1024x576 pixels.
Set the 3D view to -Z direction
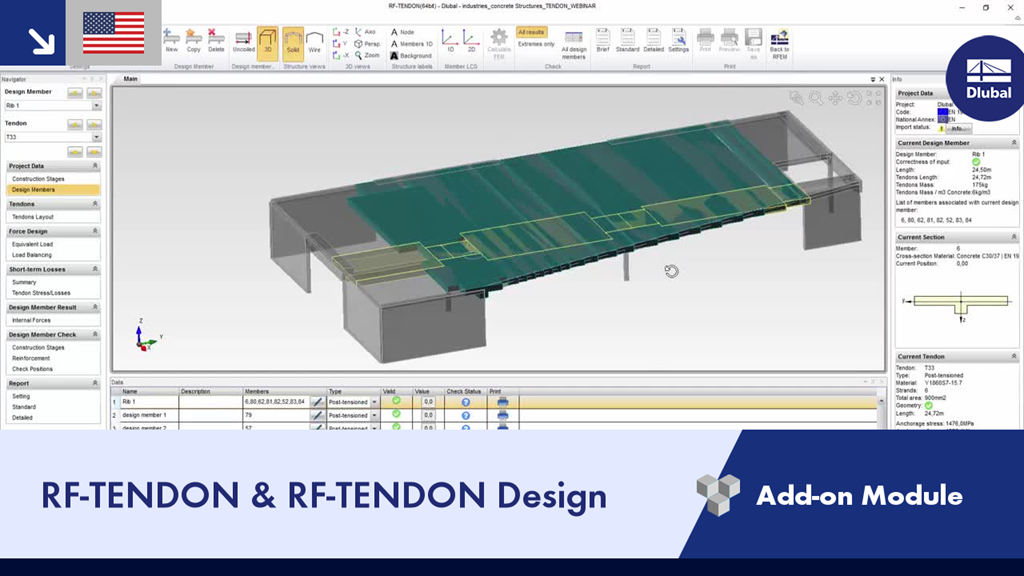[341, 31]
